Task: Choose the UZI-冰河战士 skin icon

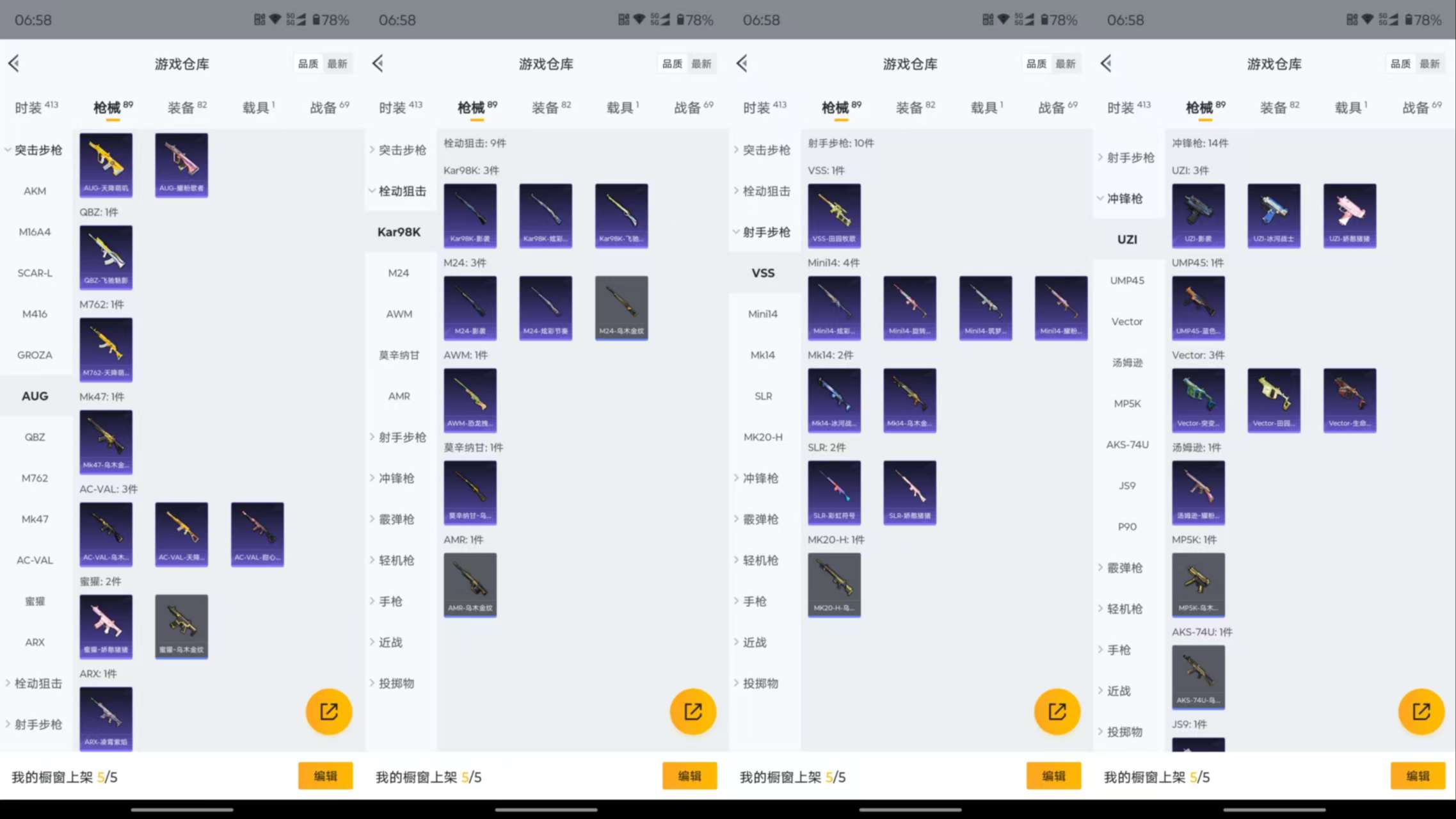Action: pos(1274,215)
